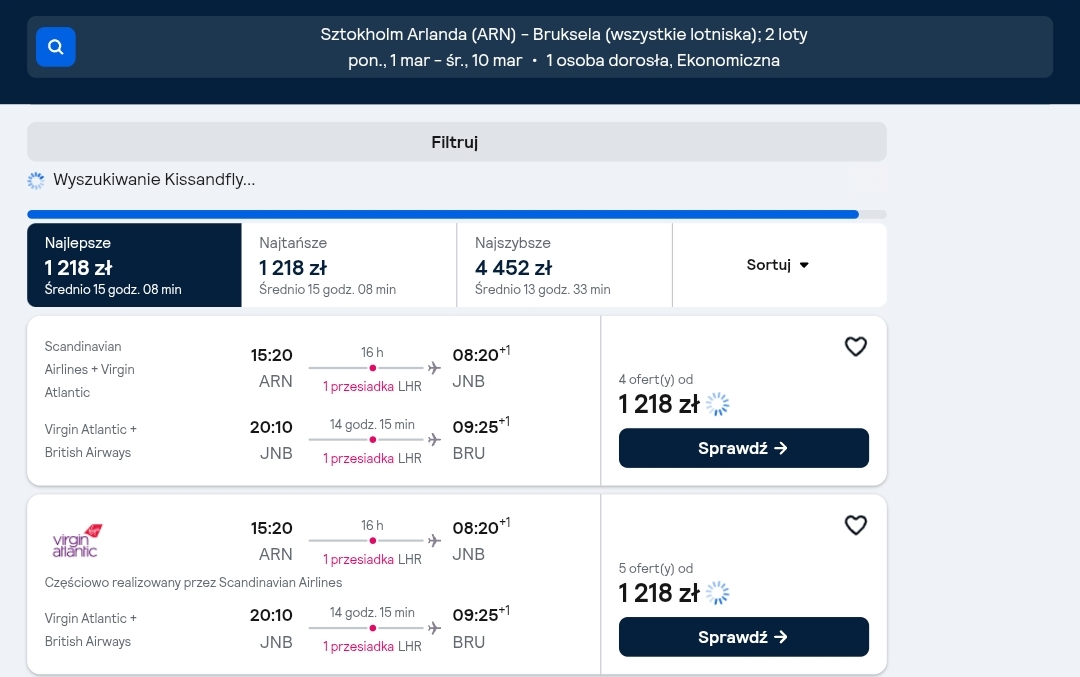Click spinner next to second 1 218 zł price
The width and height of the screenshot is (1080, 677).
(x=718, y=593)
